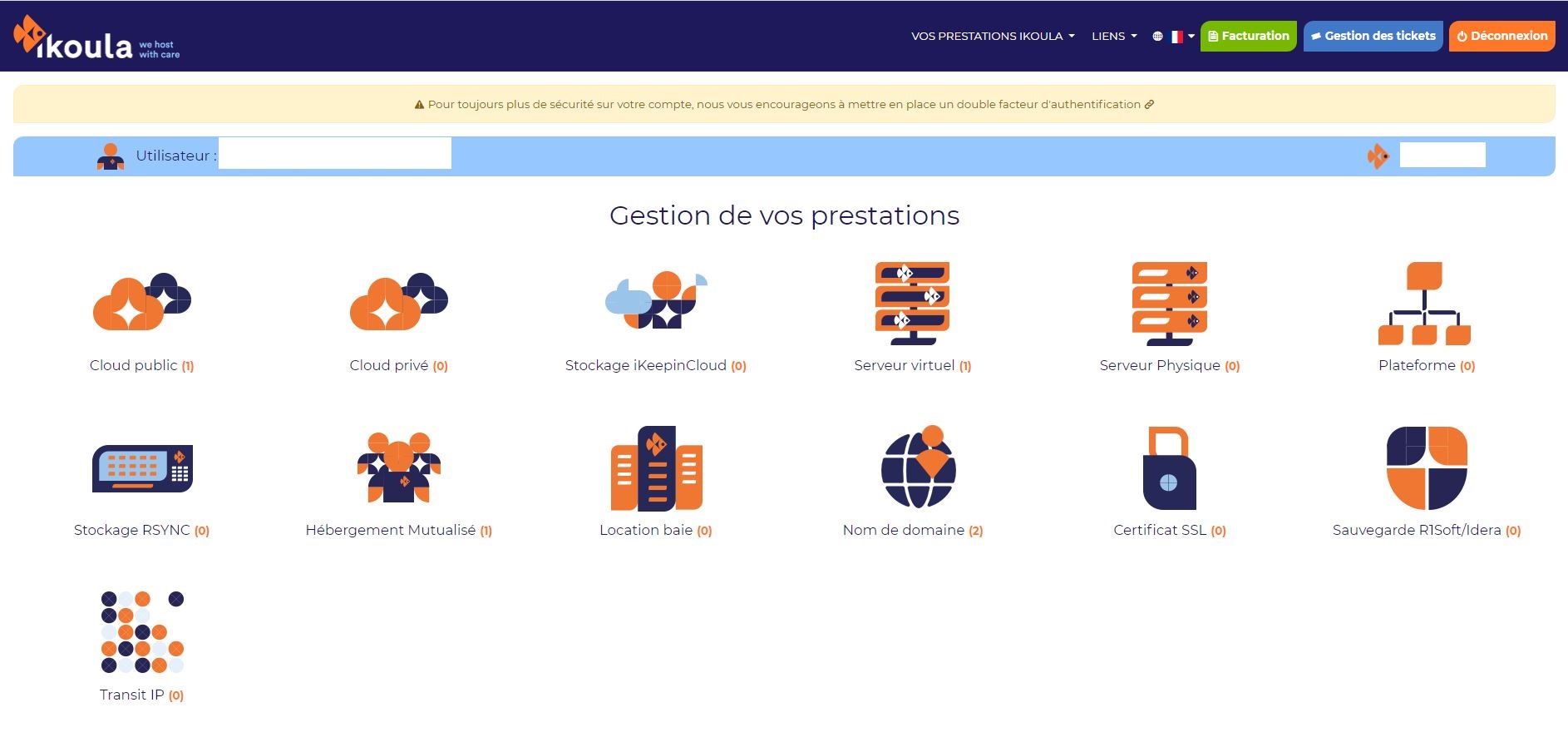The width and height of the screenshot is (1568, 737).
Task: Click the Utilisateur name field
Action: tap(335, 154)
